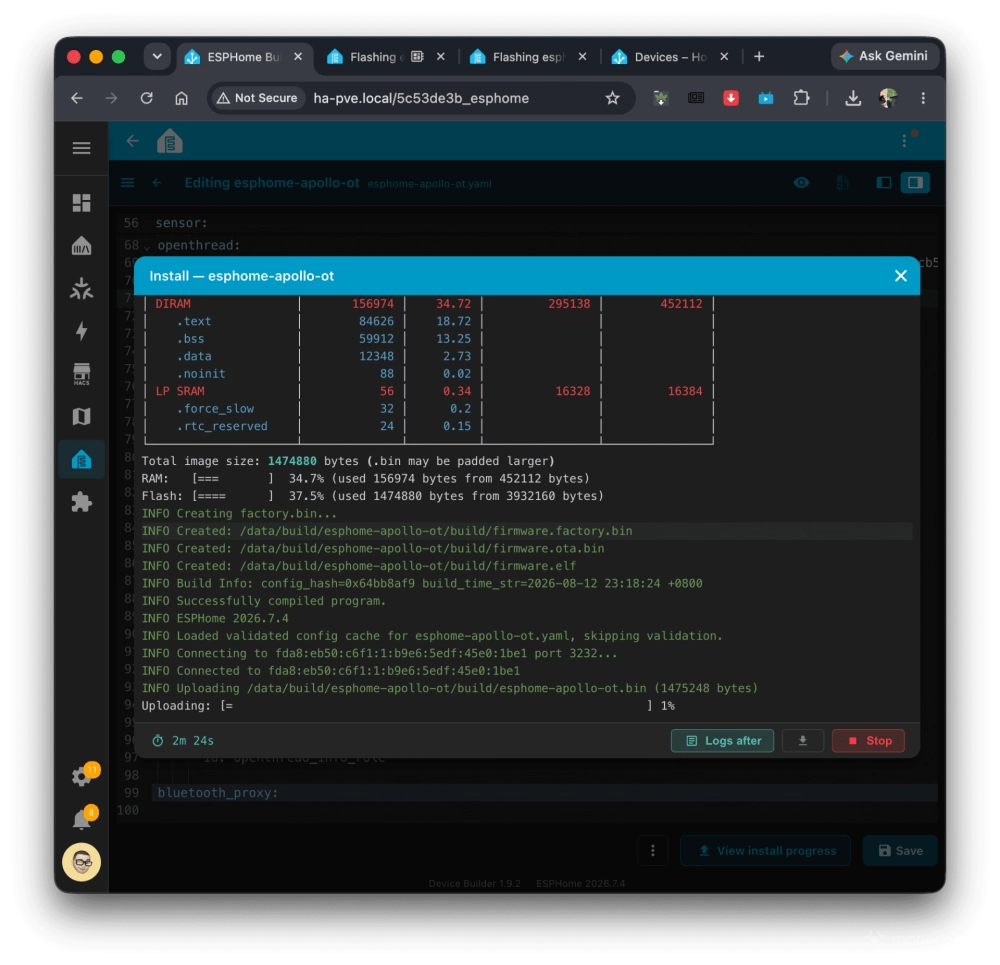Open the Chrome three-dot menu
The image size is (1000, 965).
coord(923,98)
